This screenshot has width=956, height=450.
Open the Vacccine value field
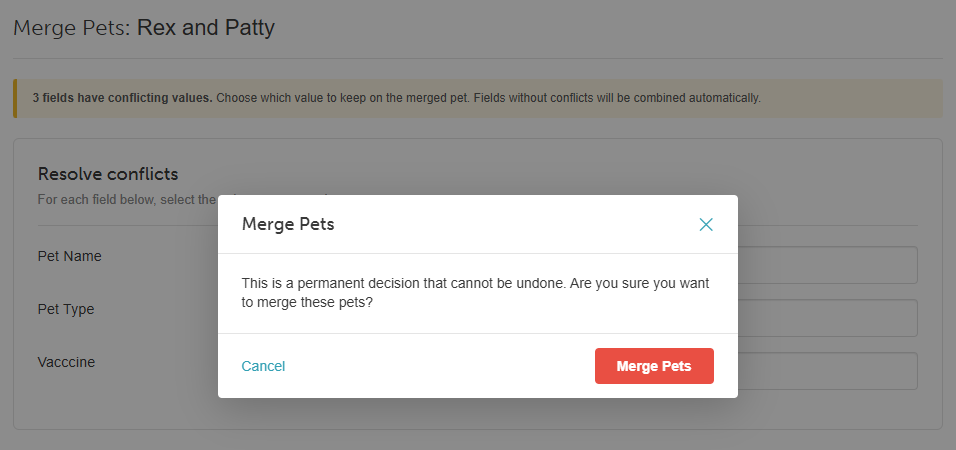[827, 371]
